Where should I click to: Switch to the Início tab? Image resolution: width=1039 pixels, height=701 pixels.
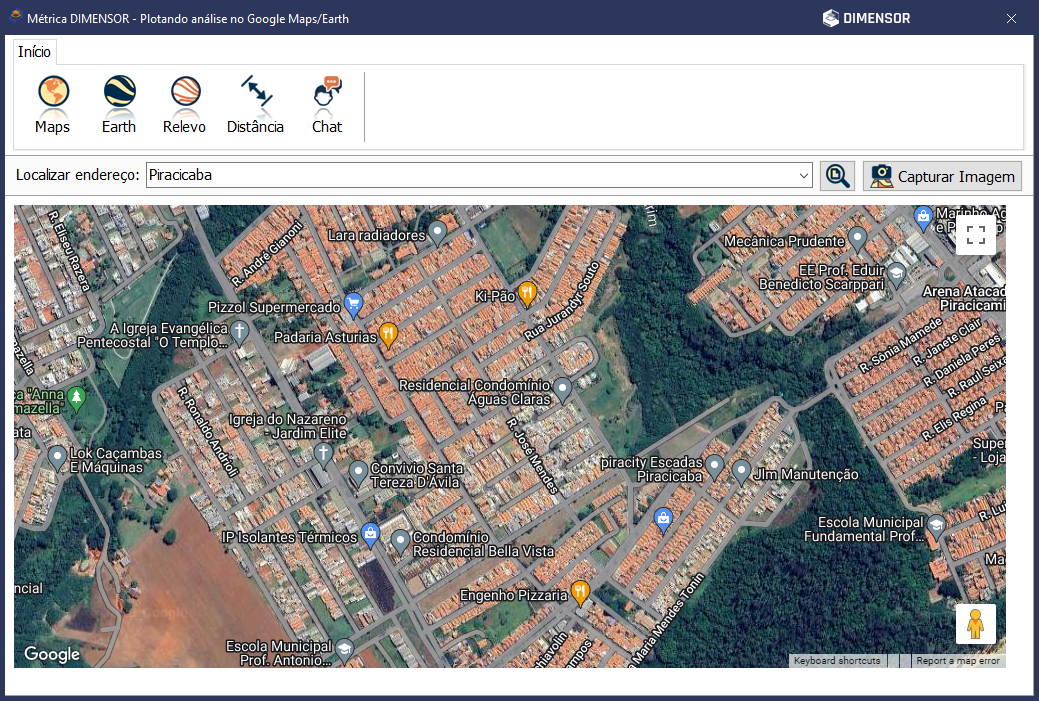tap(35, 52)
